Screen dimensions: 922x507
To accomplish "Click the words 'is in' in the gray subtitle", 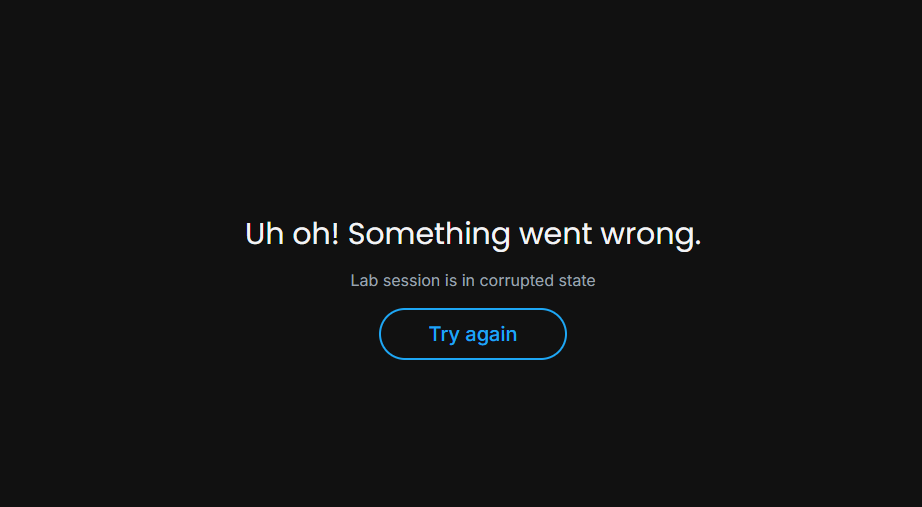I will click(460, 281).
